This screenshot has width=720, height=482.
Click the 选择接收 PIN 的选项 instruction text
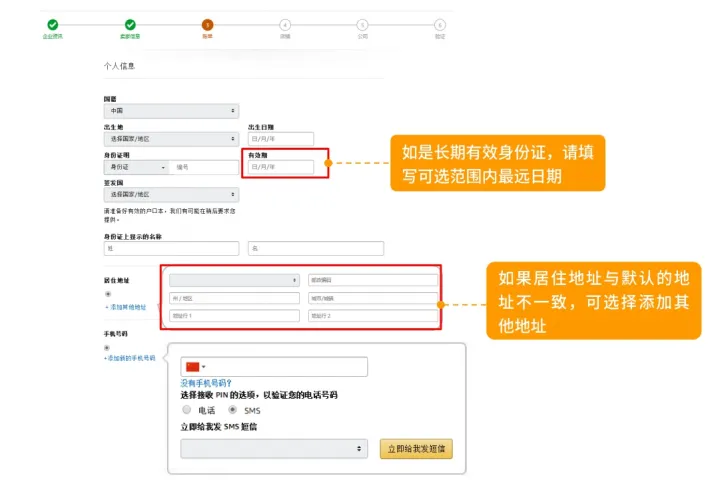259,395
